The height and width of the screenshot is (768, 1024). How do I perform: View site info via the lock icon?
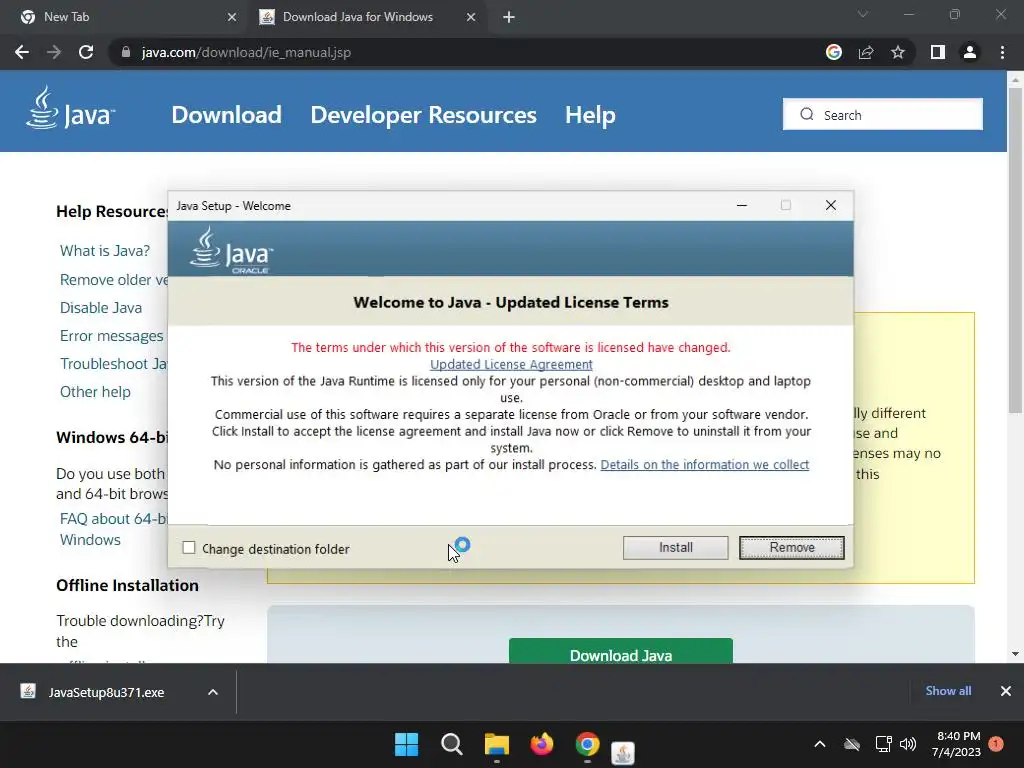coord(126,52)
